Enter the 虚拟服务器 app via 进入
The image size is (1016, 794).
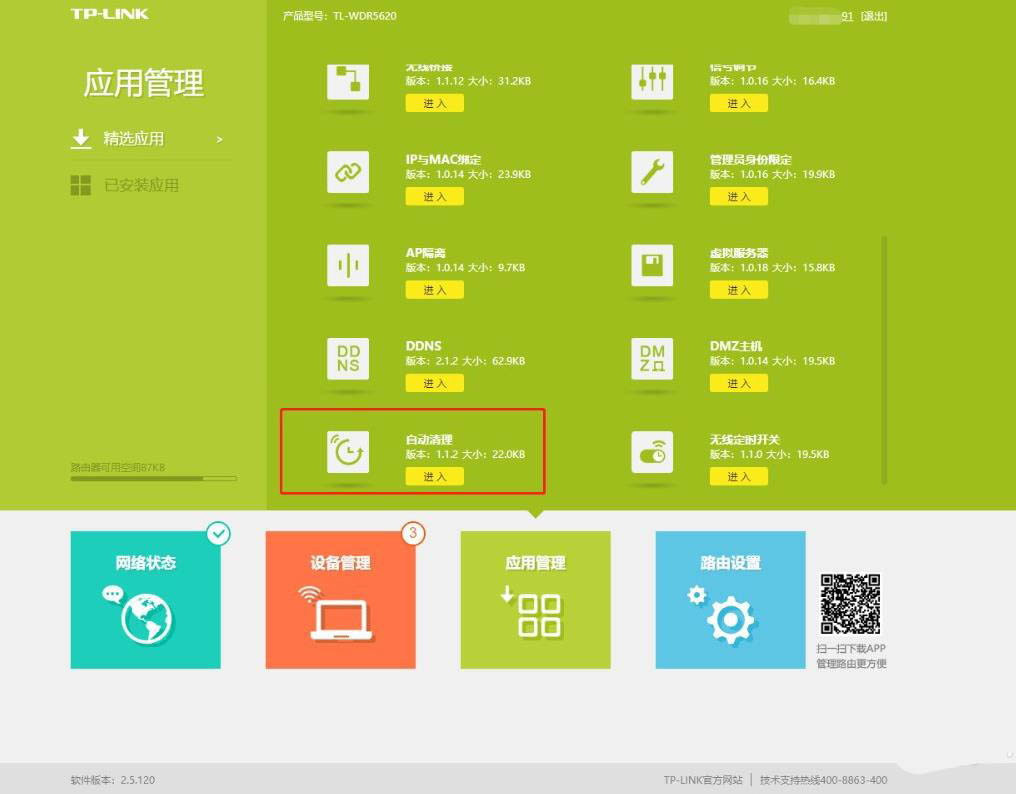pos(738,290)
